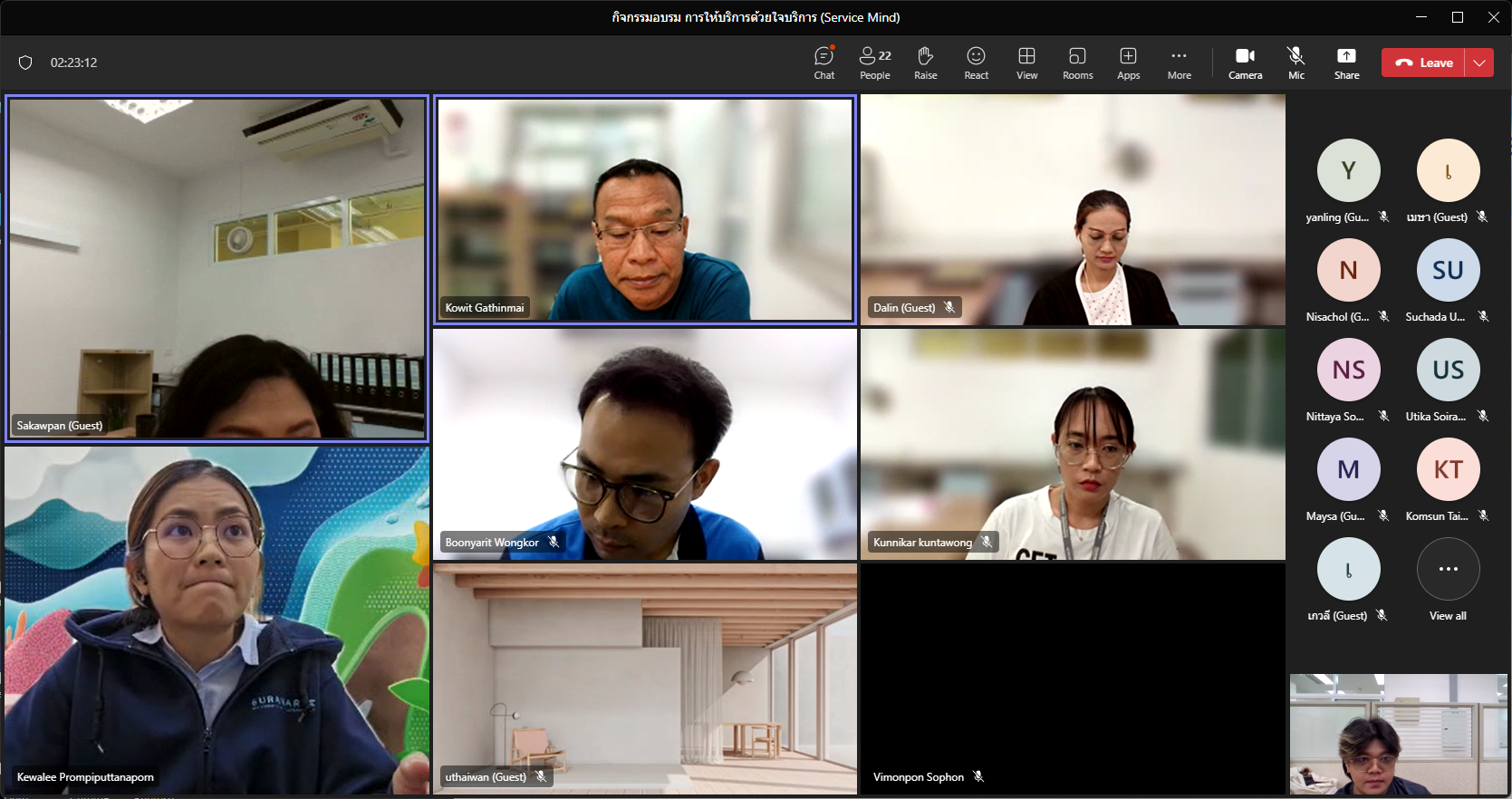Expand the Leave options dropdown arrow
This screenshot has height=799, width=1512.
click(x=1479, y=63)
